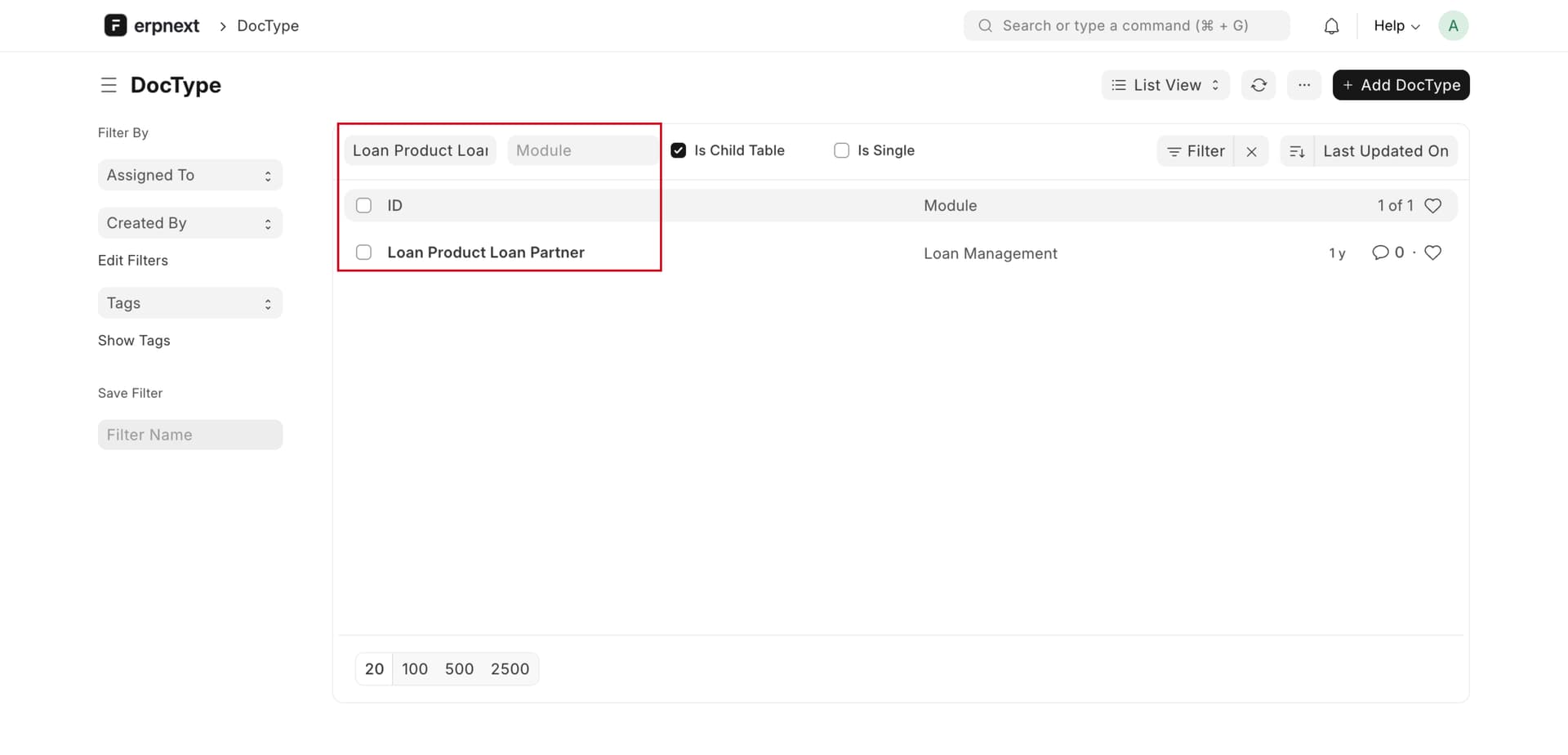
Task: Click the erpnext home logo icon
Action: (x=115, y=25)
